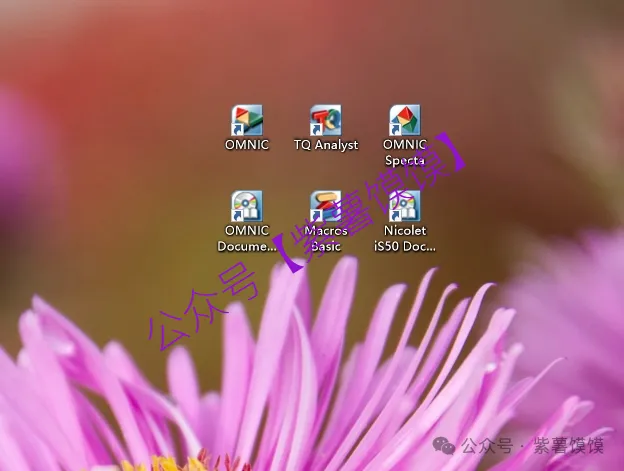624x471 pixels.
Task: Click the Nicolet iS50 Documentation icon
Action: [x=405, y=206]
